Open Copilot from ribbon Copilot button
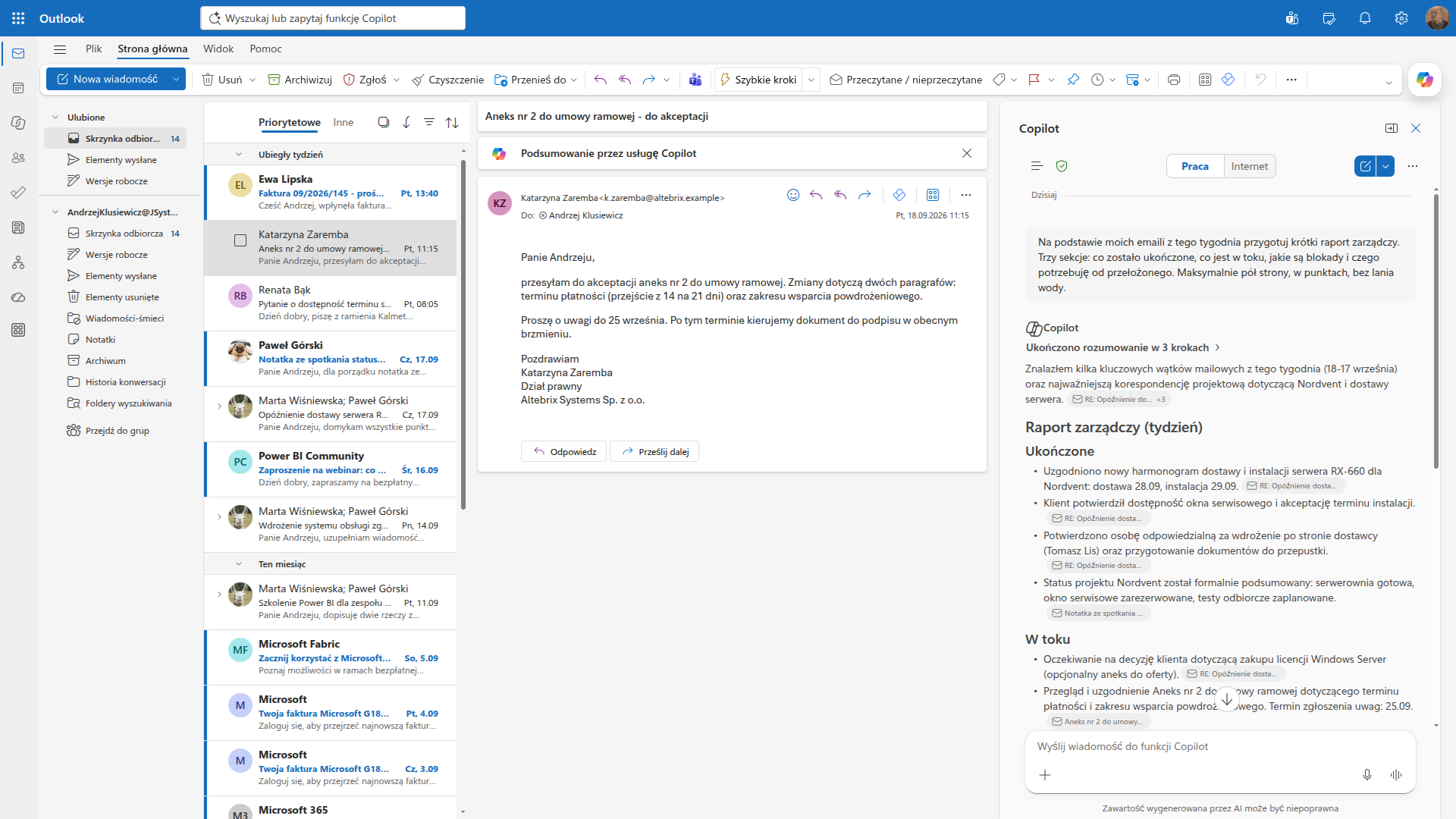Image resolution: width=1456 pixels, height=819 pixels. (1425, 80)
